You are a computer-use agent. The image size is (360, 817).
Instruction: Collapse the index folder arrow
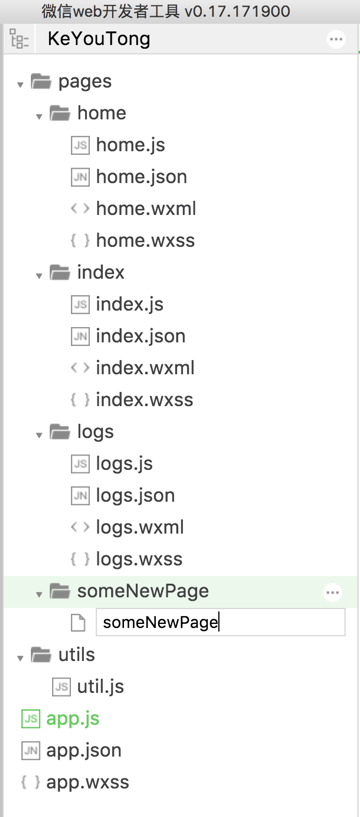(39, 276)
